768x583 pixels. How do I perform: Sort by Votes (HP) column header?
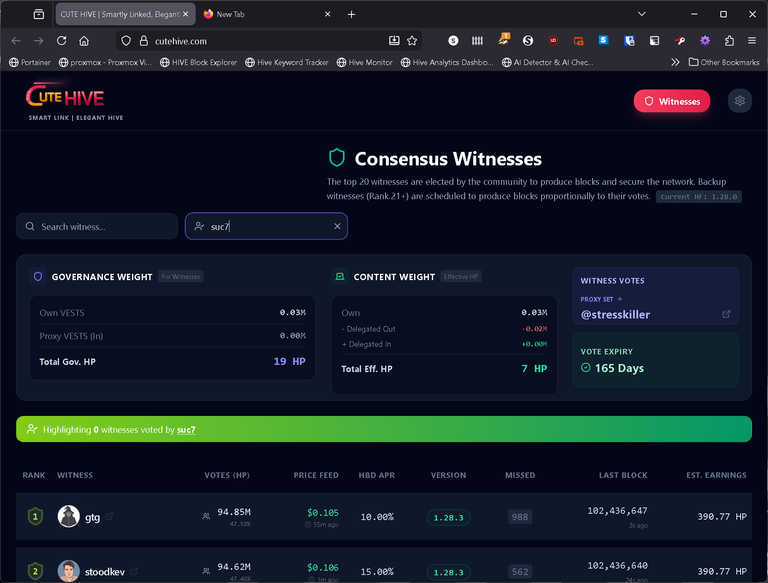pos(225,475)
